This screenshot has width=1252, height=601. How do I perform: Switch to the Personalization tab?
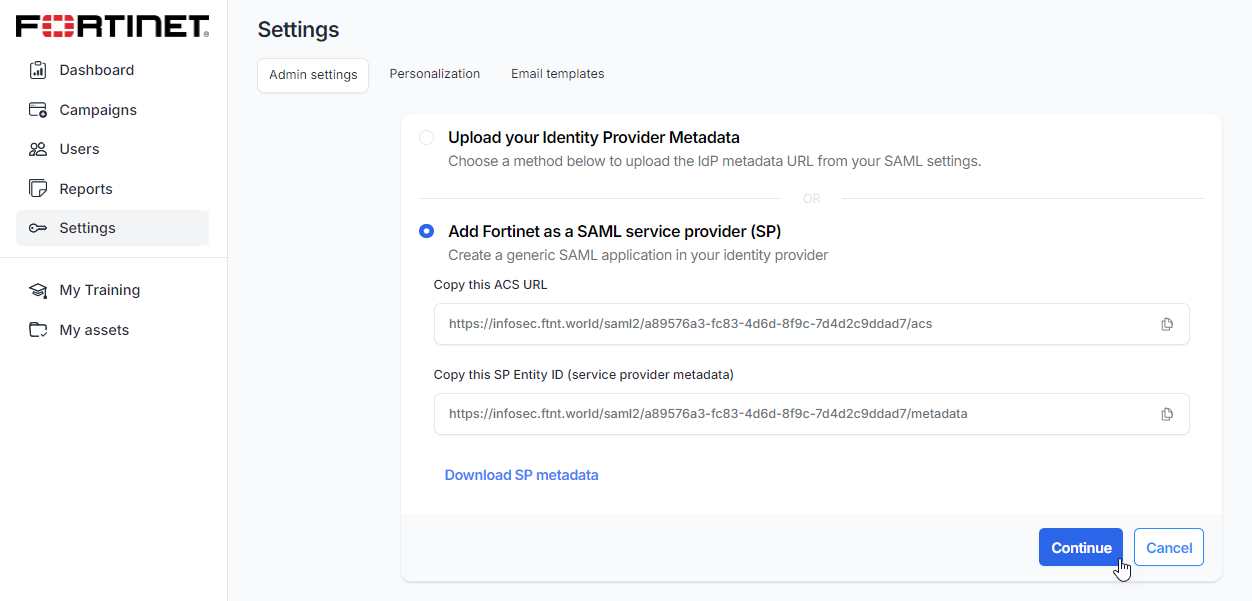click(435, 74)
